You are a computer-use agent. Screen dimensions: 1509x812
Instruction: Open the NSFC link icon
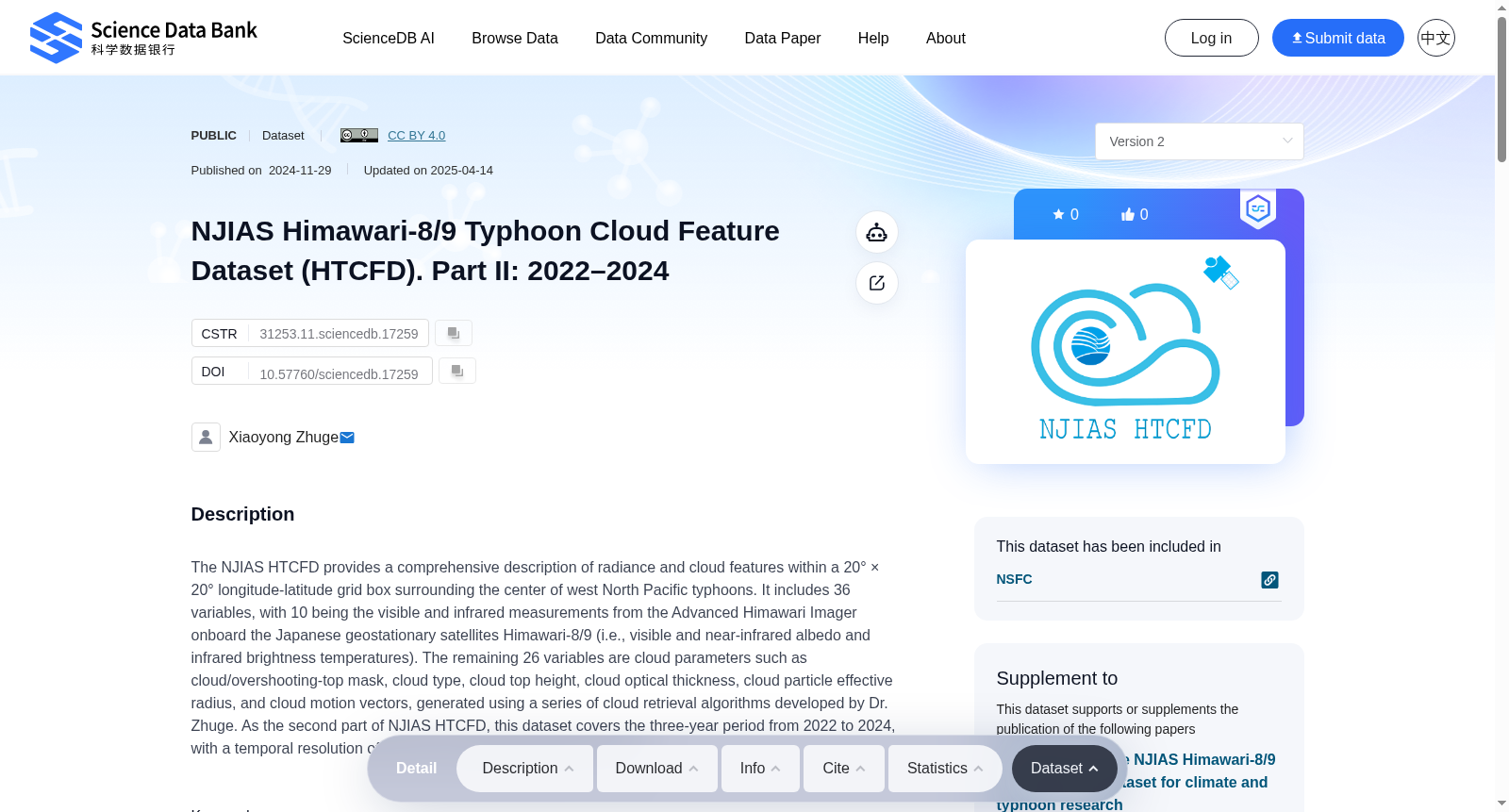coord(1269,580)
